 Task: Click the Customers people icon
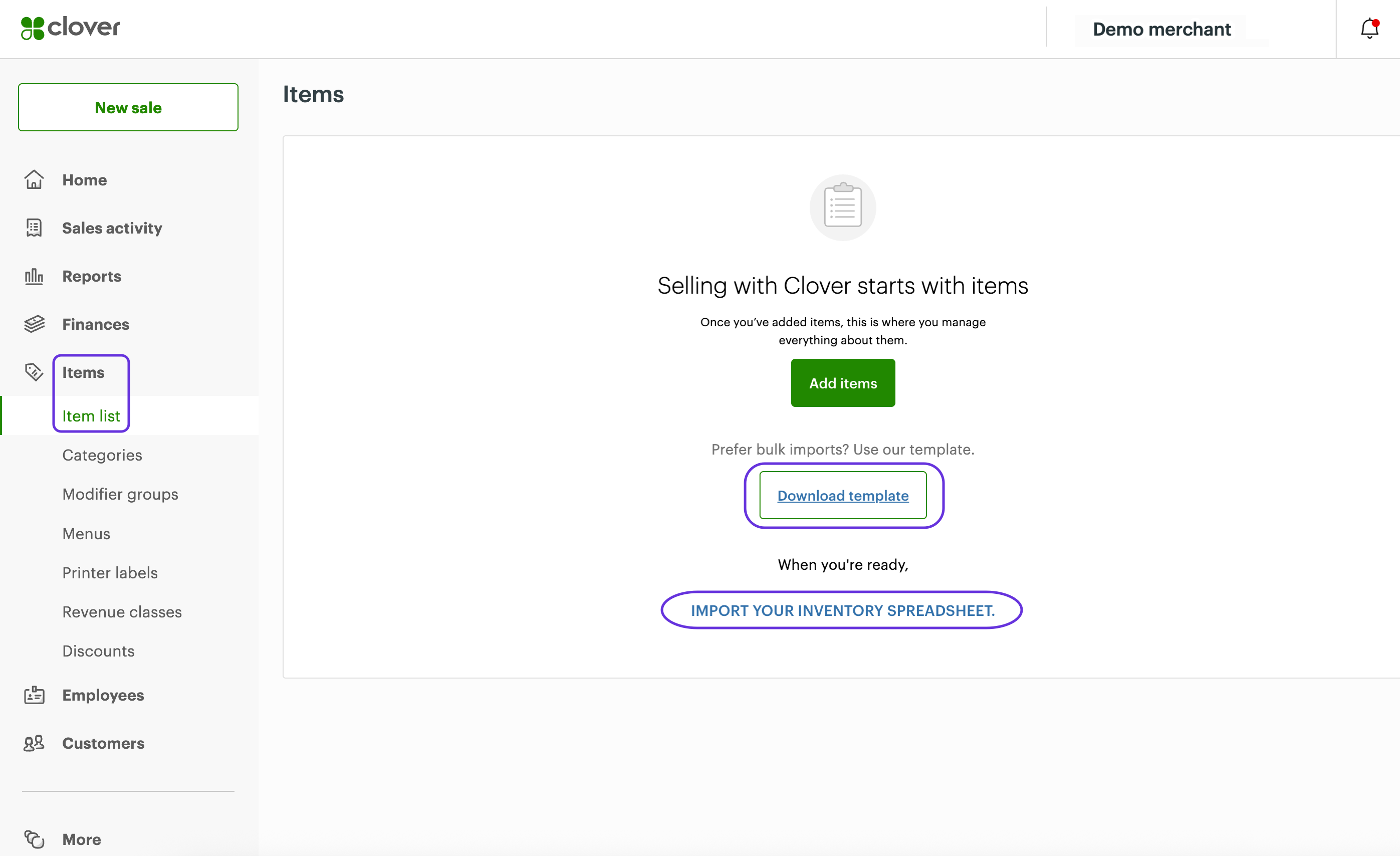[x=34, y=744]
